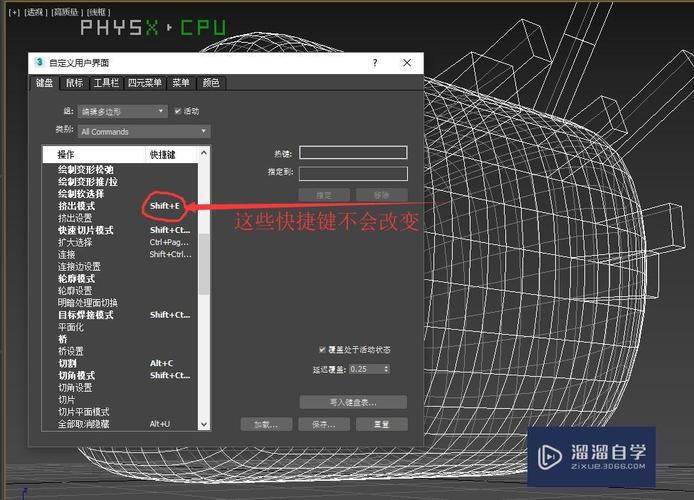Click the 3ds Max logo in dialog title bar

pyautogui.click(x=39, y=62)
